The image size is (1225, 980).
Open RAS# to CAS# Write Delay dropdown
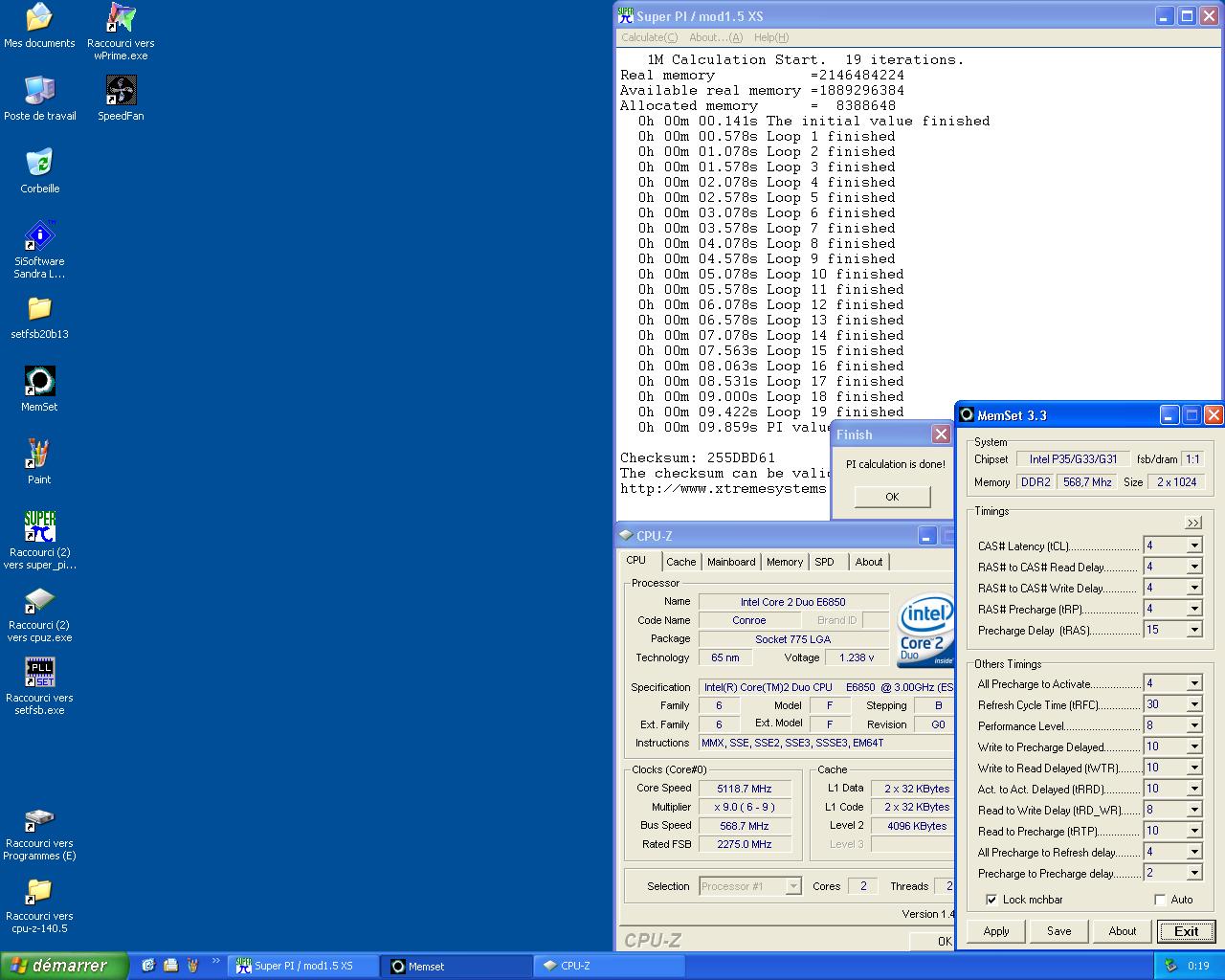[1194, 588]
